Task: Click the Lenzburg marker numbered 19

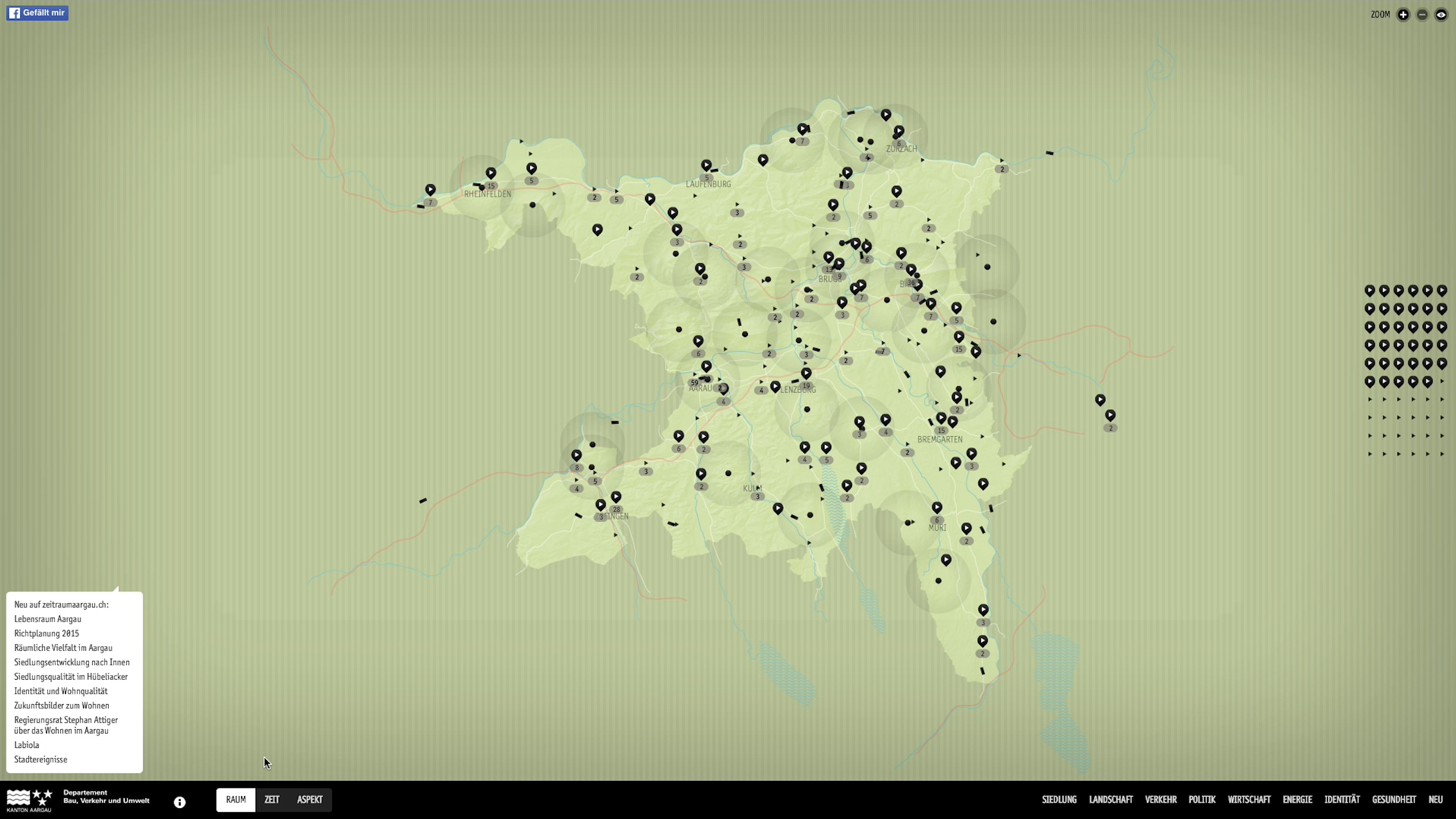Action: [806, 374]
